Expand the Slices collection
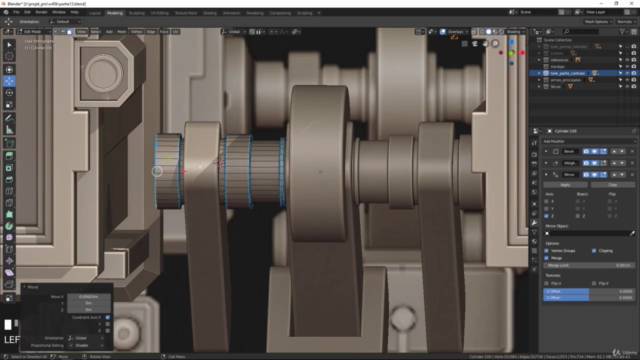640x360 pixels. tap(539, 87)
